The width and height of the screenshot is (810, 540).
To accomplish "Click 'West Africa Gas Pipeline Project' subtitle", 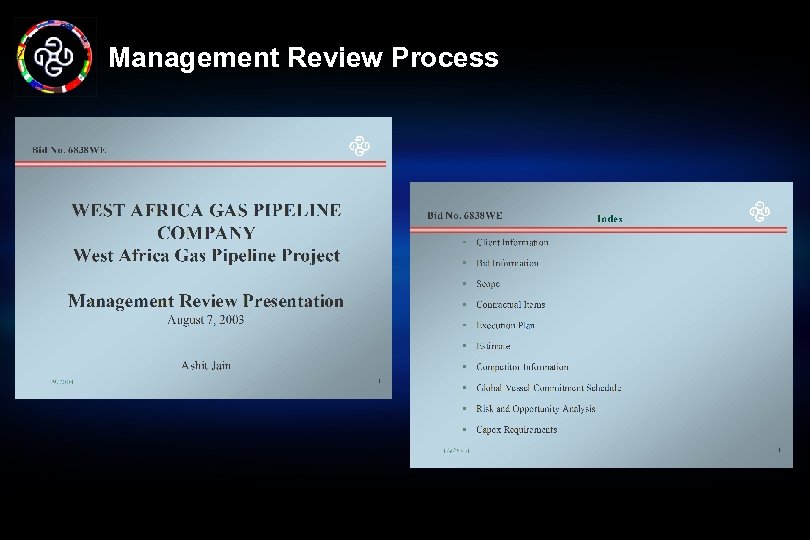I will tap(207, 255).
